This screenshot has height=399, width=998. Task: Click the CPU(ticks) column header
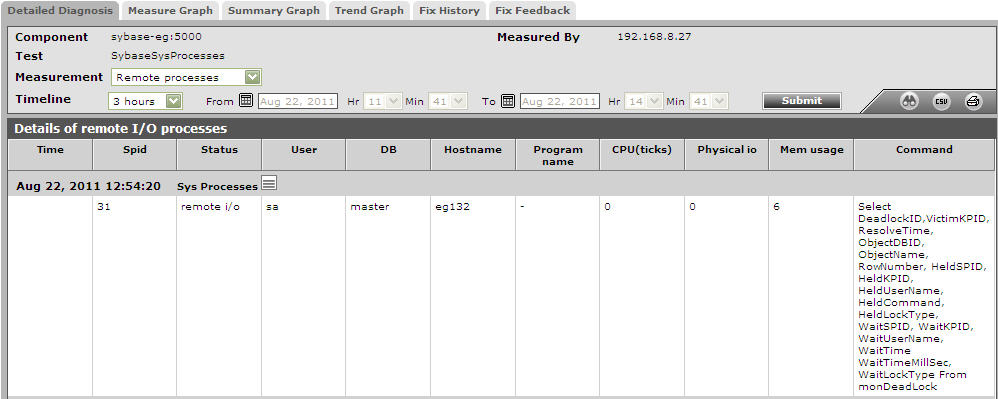click(x=642, y=155)
